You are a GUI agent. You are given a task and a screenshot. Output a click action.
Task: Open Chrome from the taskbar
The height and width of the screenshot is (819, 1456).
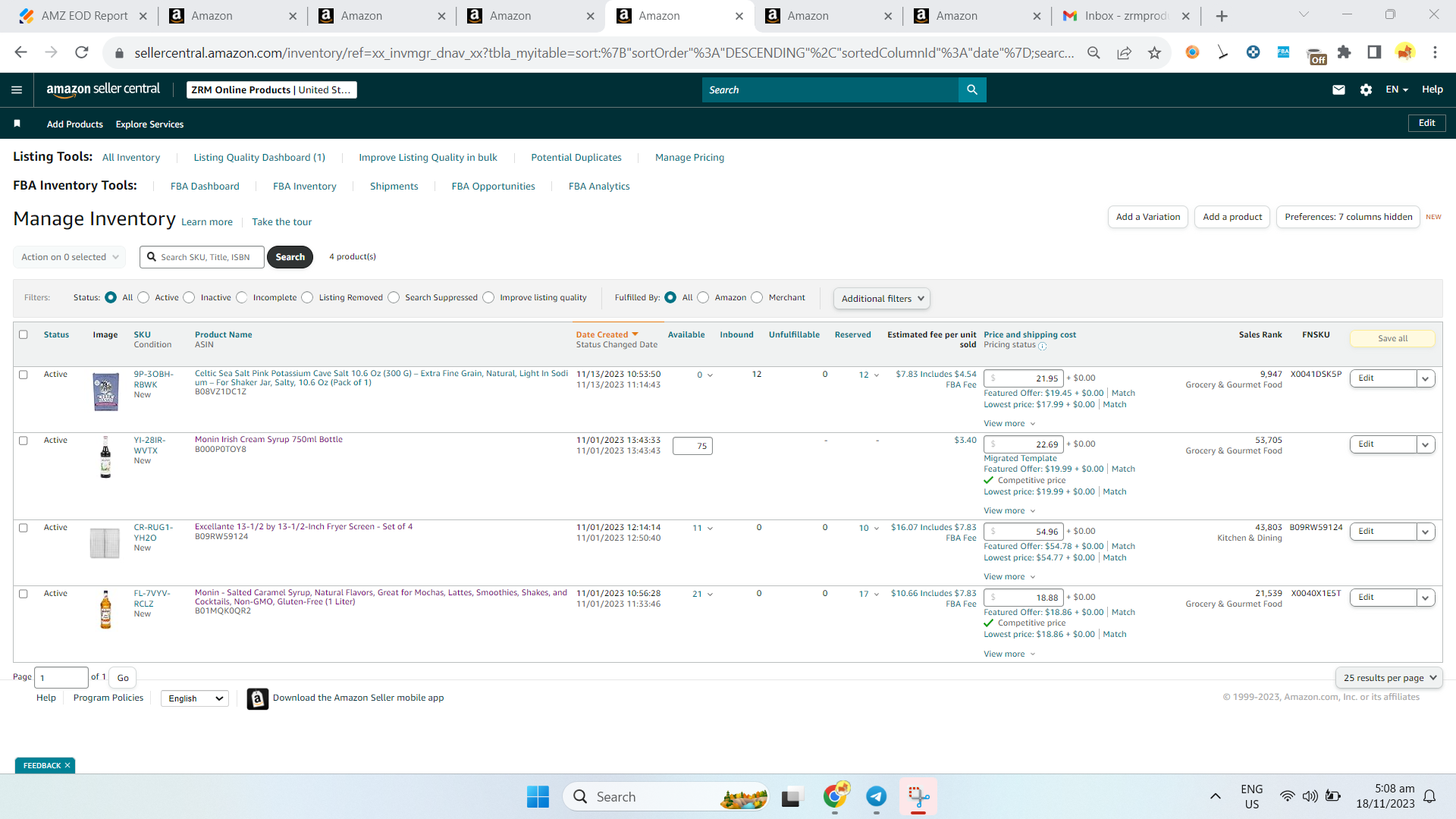click(x=836, y=797)
